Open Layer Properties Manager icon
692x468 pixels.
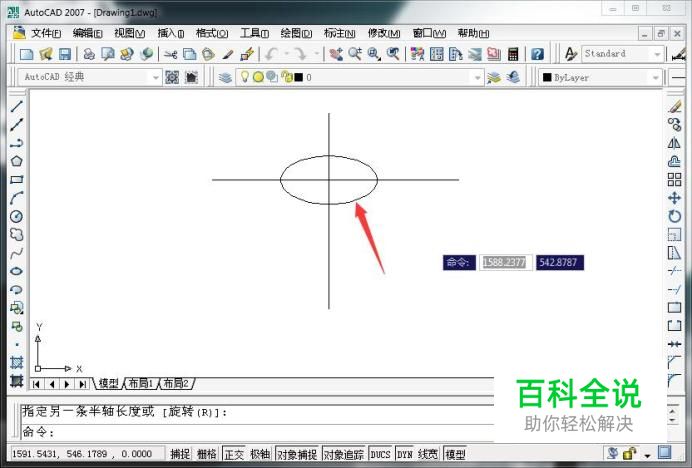pyautogui.click(x=225, y=77)
